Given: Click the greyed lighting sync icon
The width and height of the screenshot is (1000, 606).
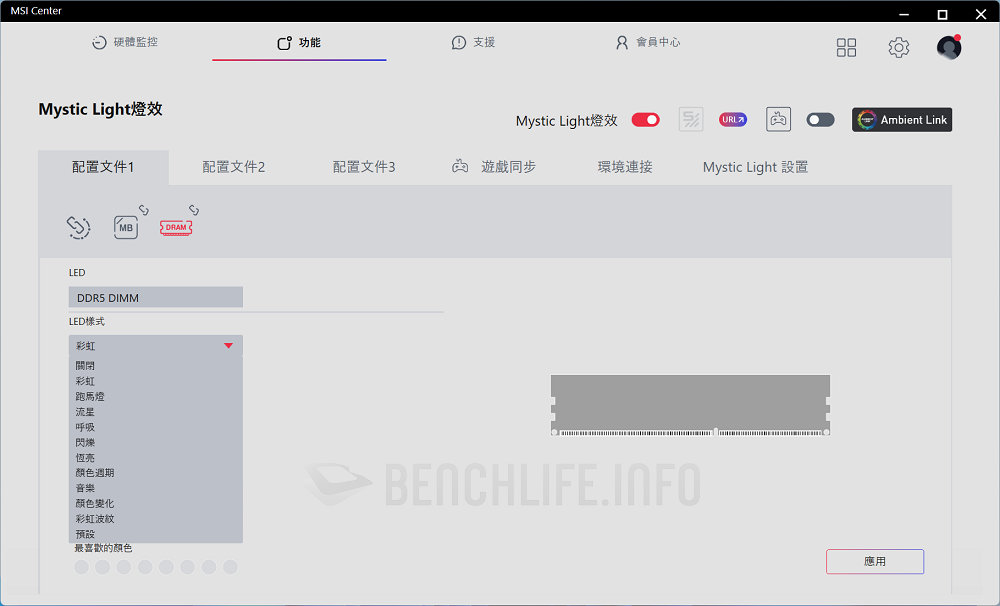Looking at the screenshot, I should [x=691, y=119].
